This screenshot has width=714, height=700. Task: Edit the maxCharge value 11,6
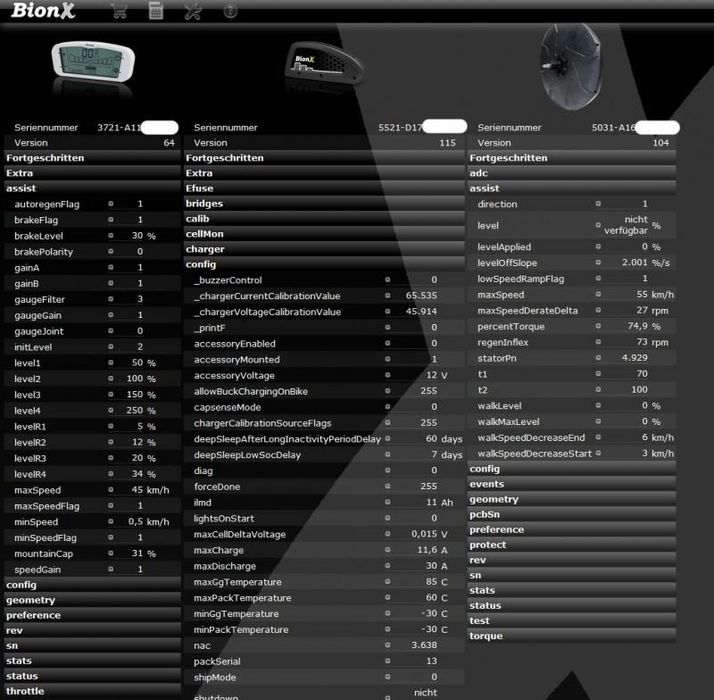click(x=427, y=550)
